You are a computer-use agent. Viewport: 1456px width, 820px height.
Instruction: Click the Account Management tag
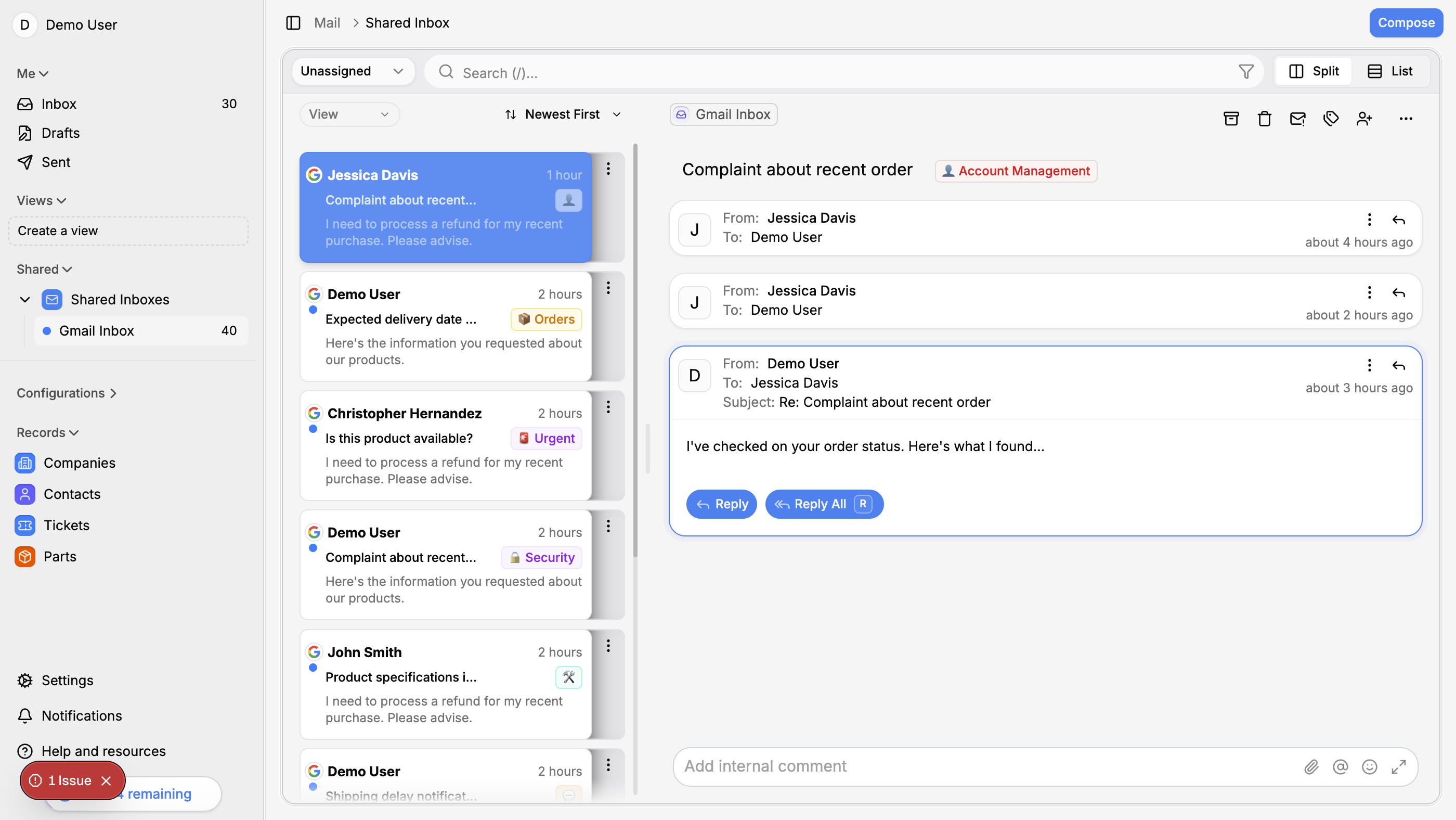(x=1016, y=171)
